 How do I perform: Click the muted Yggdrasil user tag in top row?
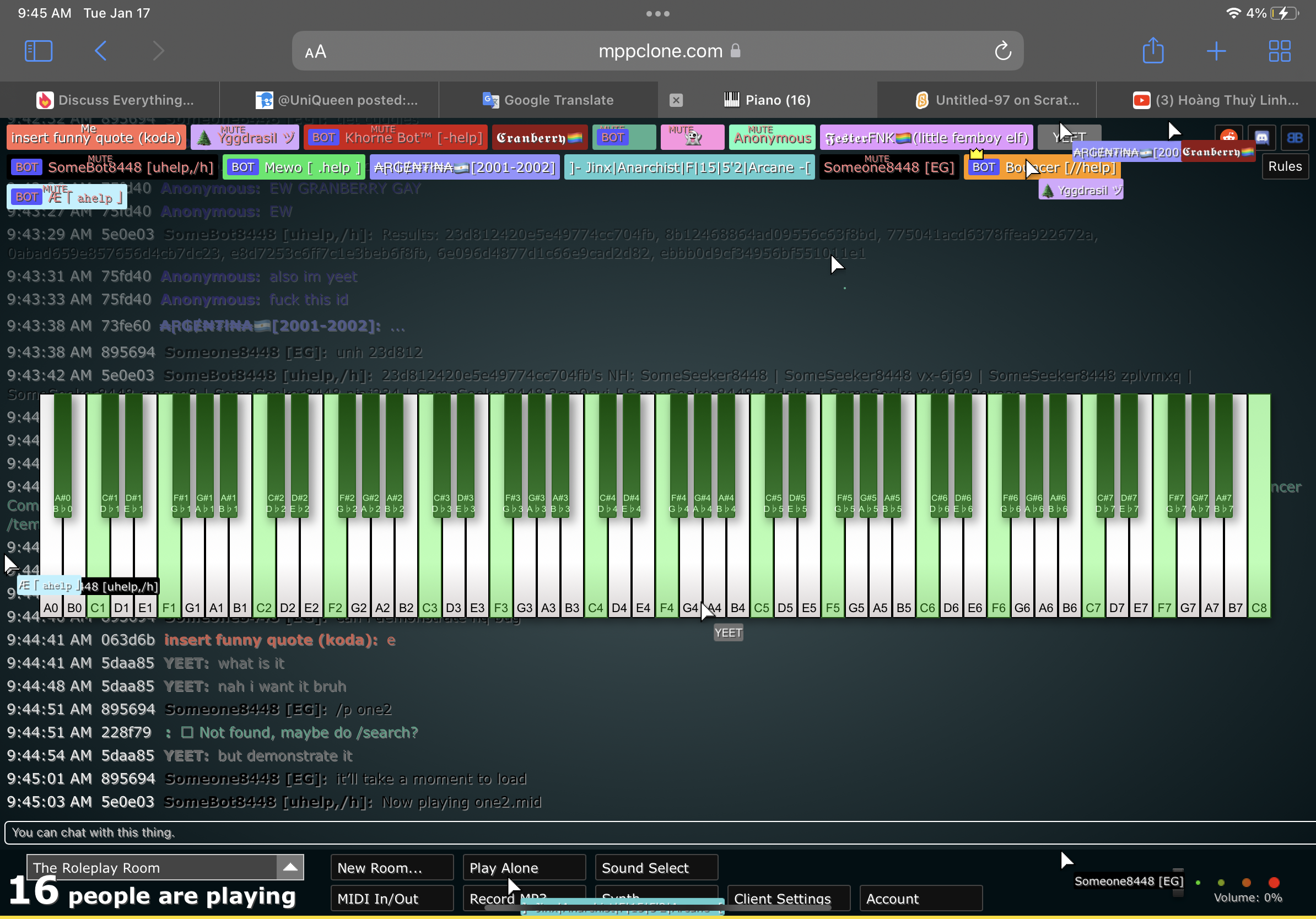coord(245,138)
